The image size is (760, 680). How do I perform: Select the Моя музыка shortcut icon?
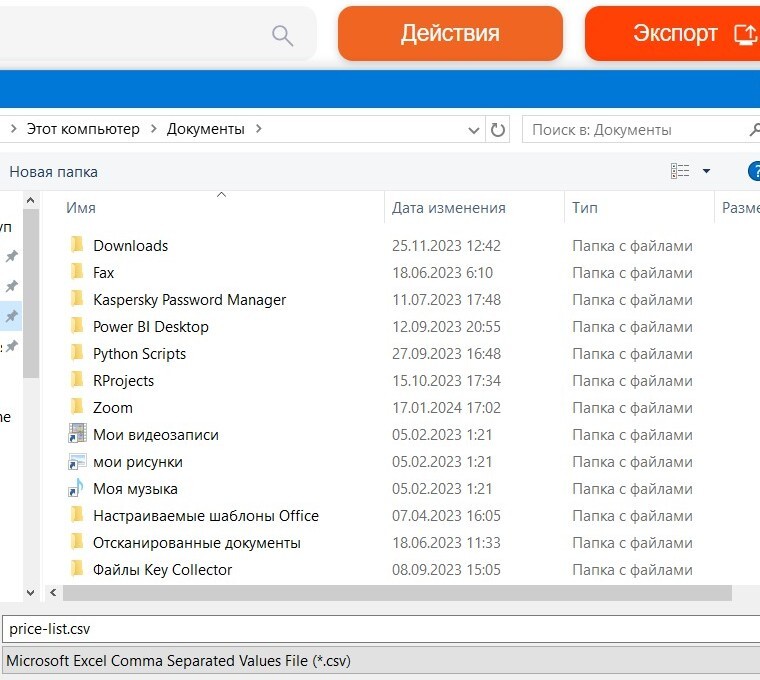point(78,489)
